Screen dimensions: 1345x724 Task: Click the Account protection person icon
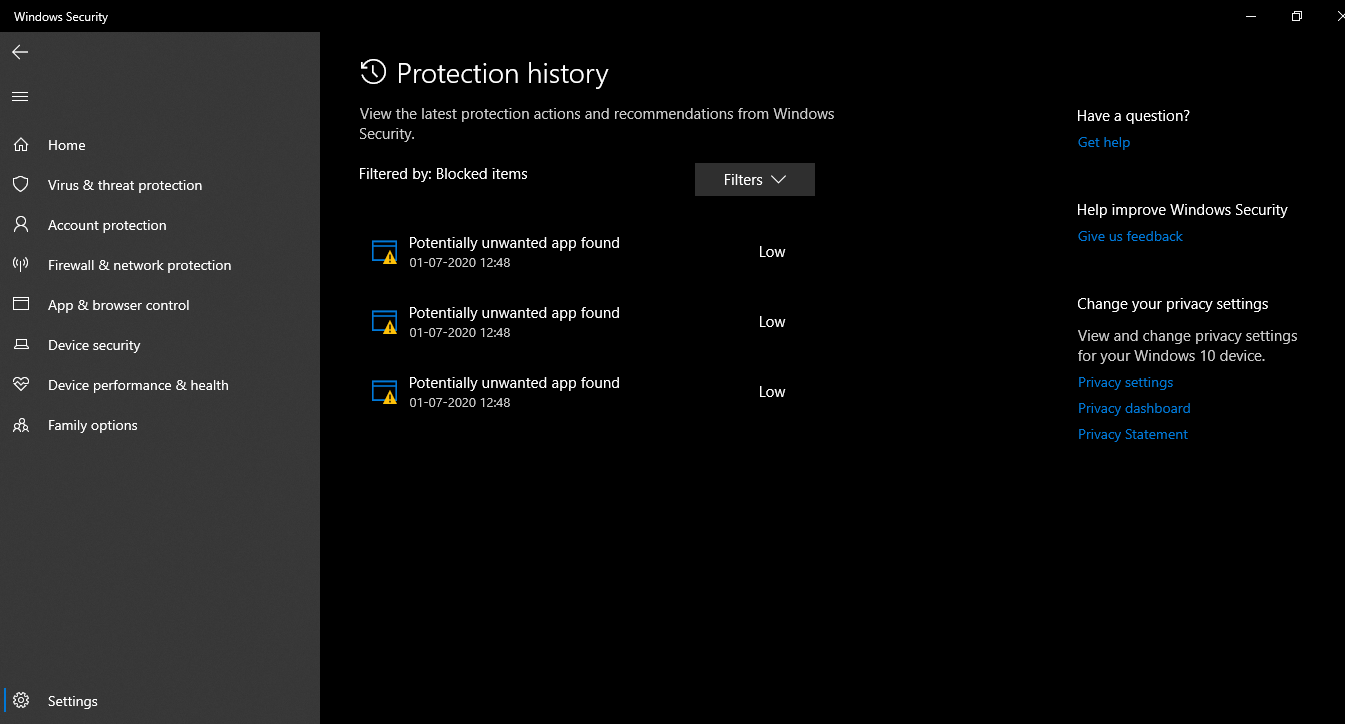[x=20, y=225]
